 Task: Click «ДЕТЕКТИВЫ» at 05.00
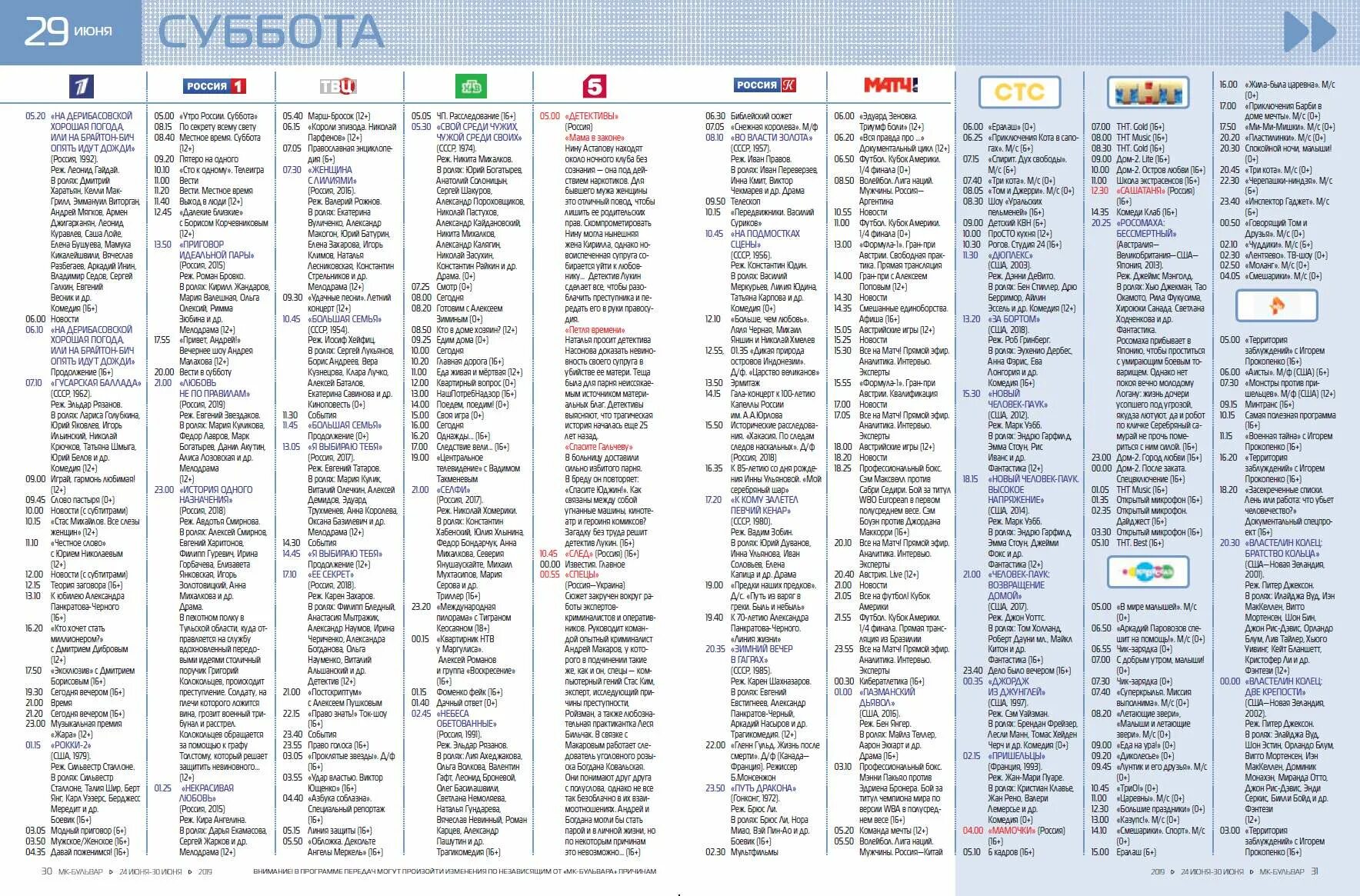[592, 116]
